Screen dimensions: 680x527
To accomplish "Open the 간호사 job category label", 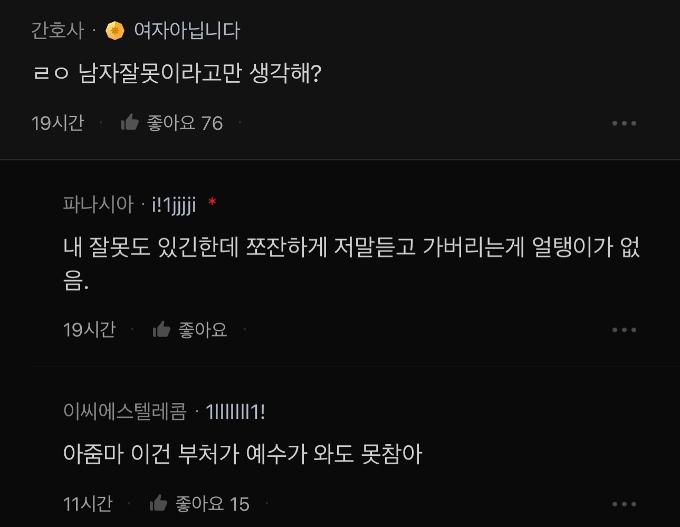I will click(58, 30).
